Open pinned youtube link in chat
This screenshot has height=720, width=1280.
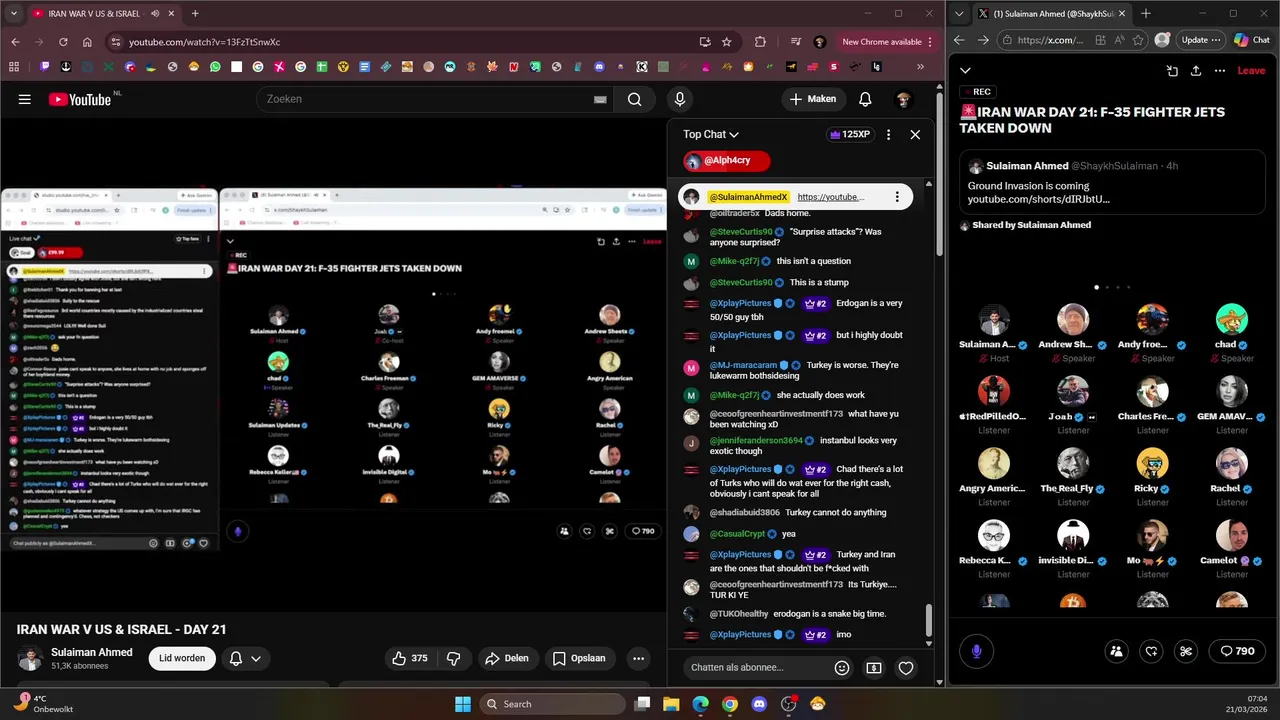(x=830, y=197)
